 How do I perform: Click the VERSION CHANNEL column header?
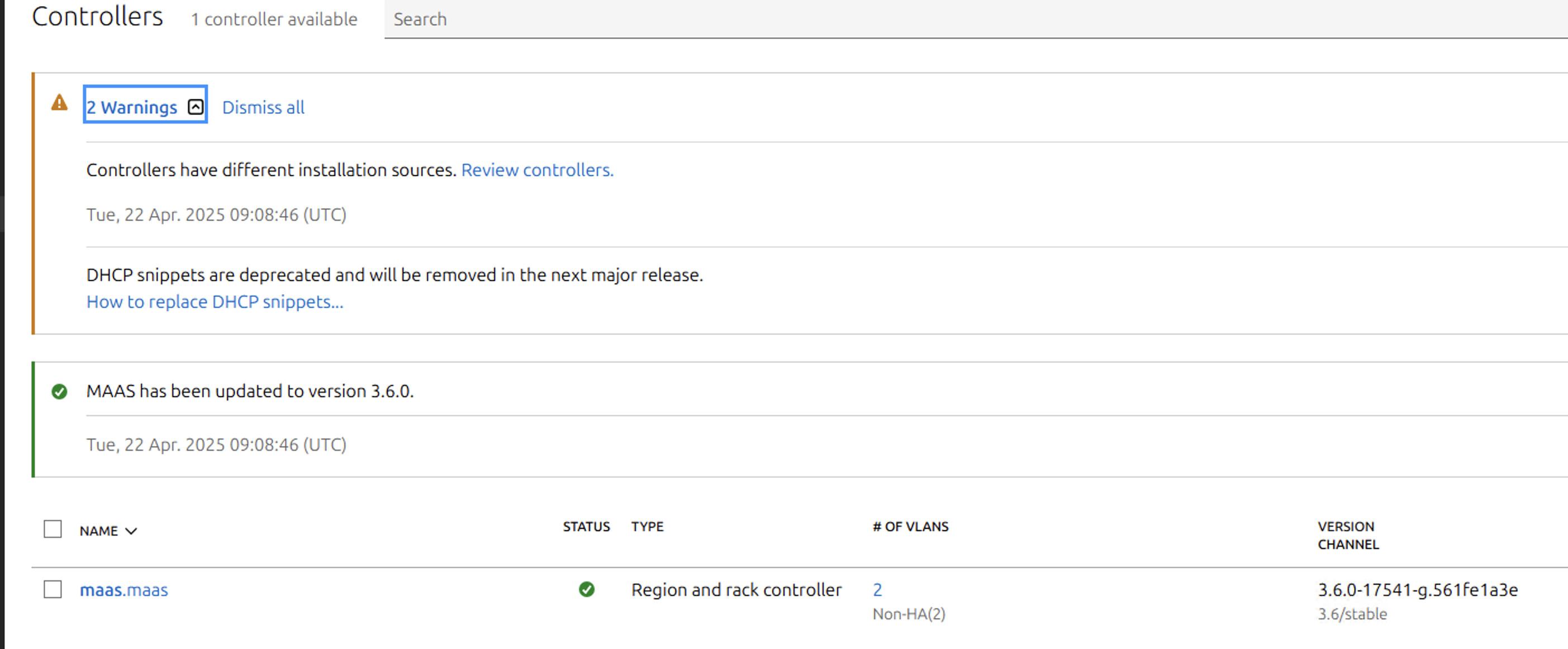pyautogui.click(x=1348, y=535)
